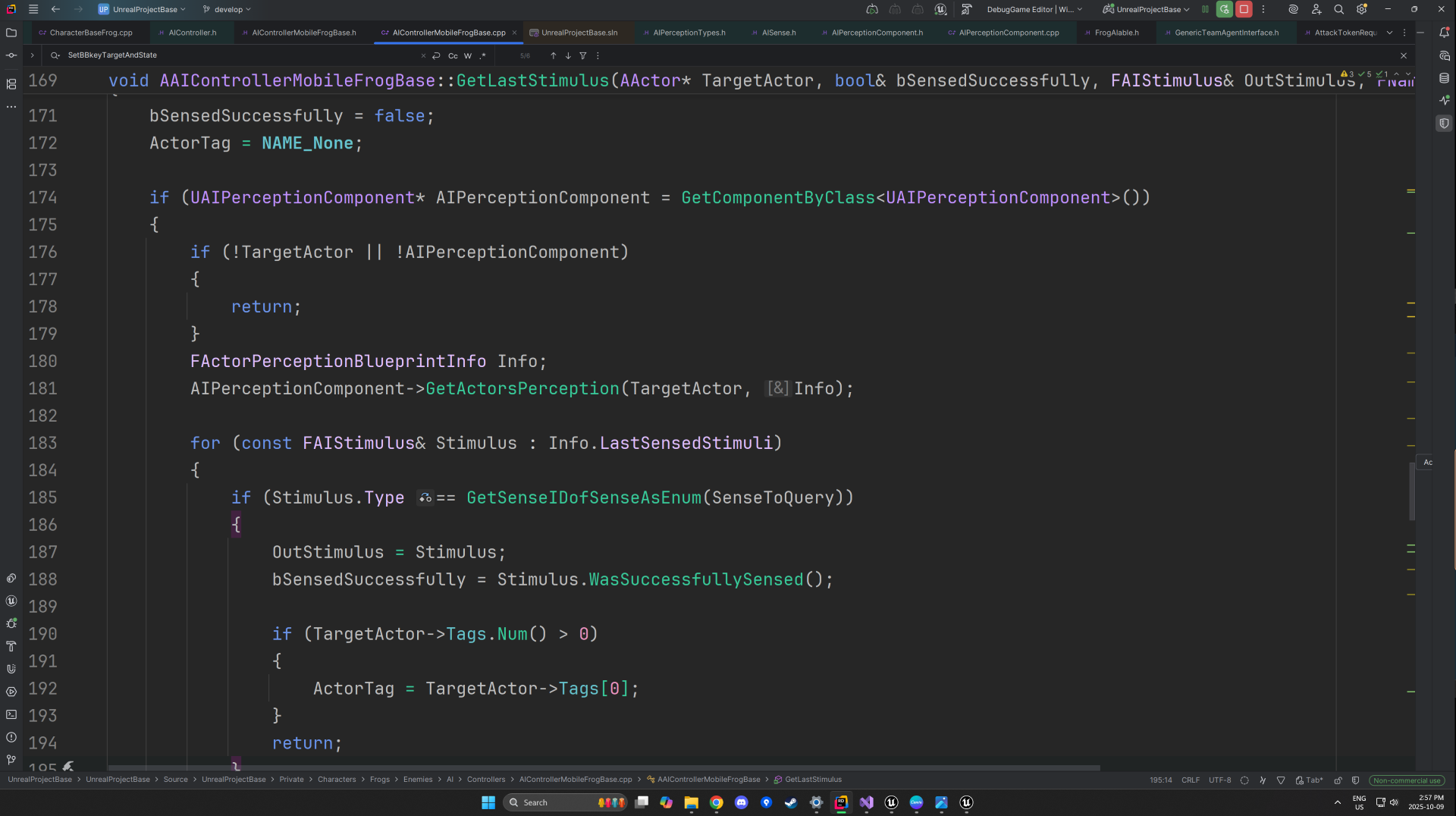Click CRLF line separator in status bar
The image size is (1456, 816).
pos(1190,780)
